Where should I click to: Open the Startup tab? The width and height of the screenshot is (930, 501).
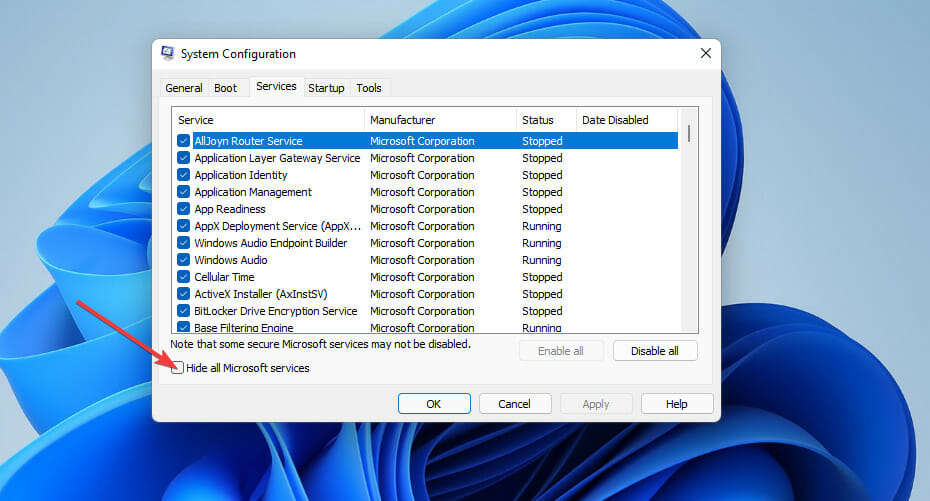click(x=326, y=88)
